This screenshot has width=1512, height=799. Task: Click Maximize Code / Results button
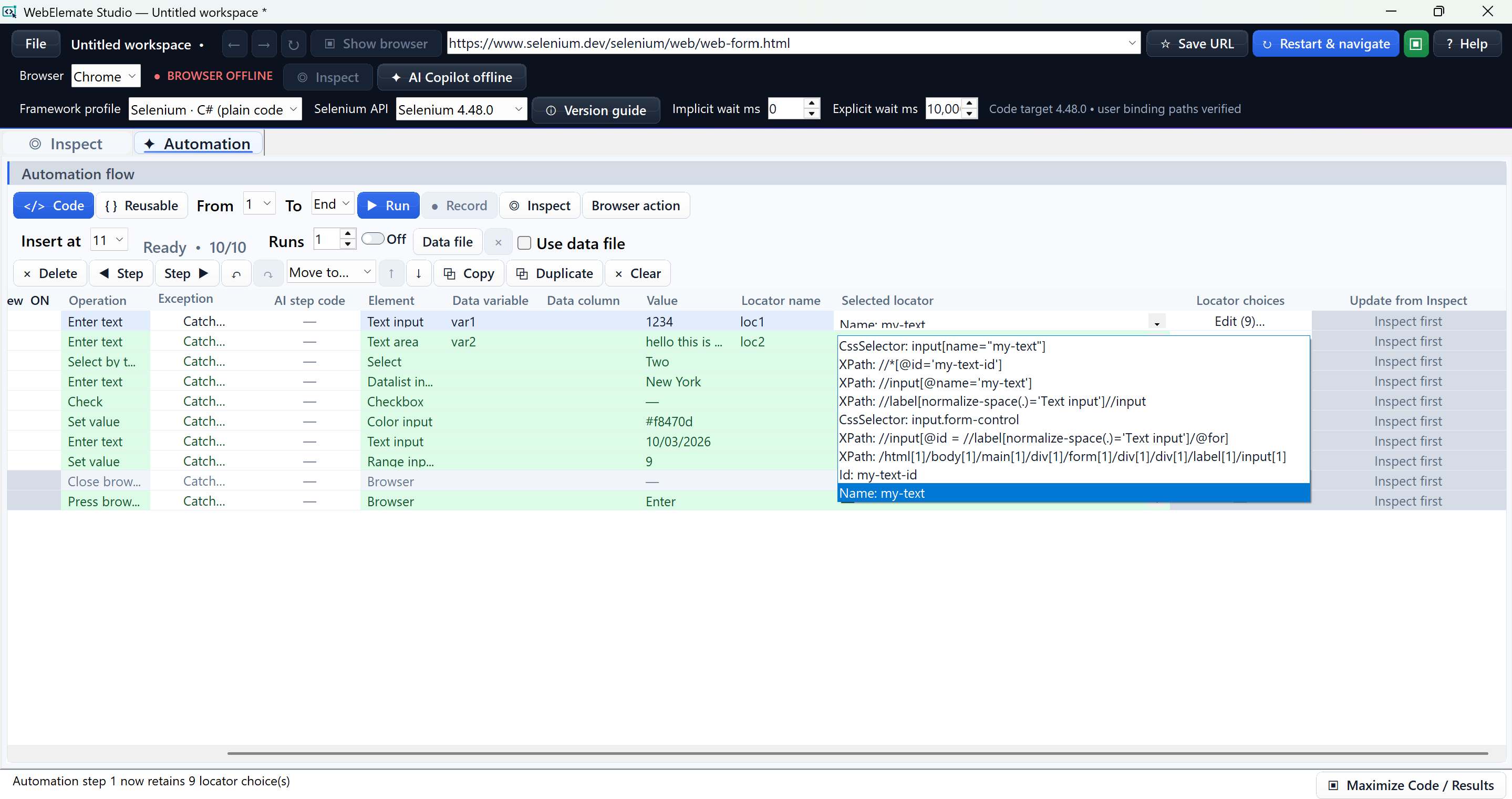click(x=1411, y=785)
